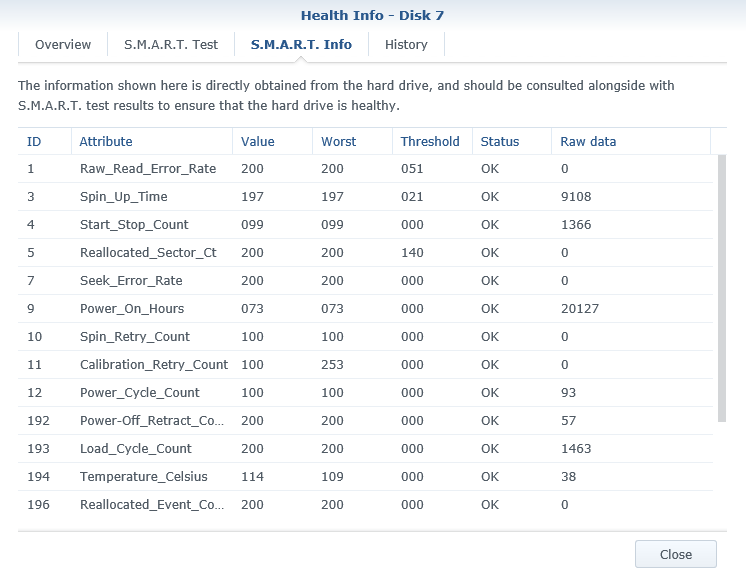
Task: Open the History tab
Action: (x=406, y=44)
